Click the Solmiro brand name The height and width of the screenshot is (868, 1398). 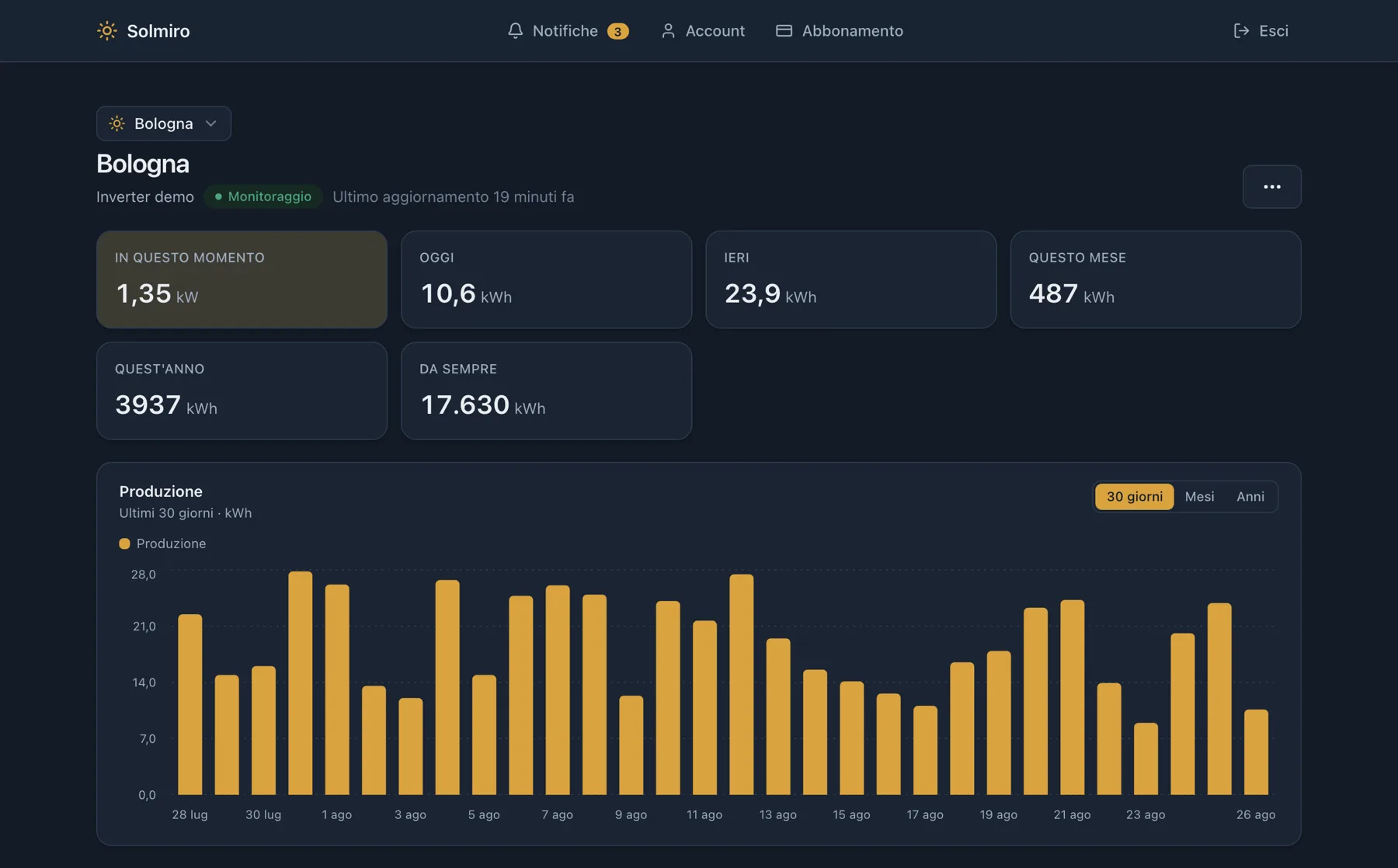[158, 30]
